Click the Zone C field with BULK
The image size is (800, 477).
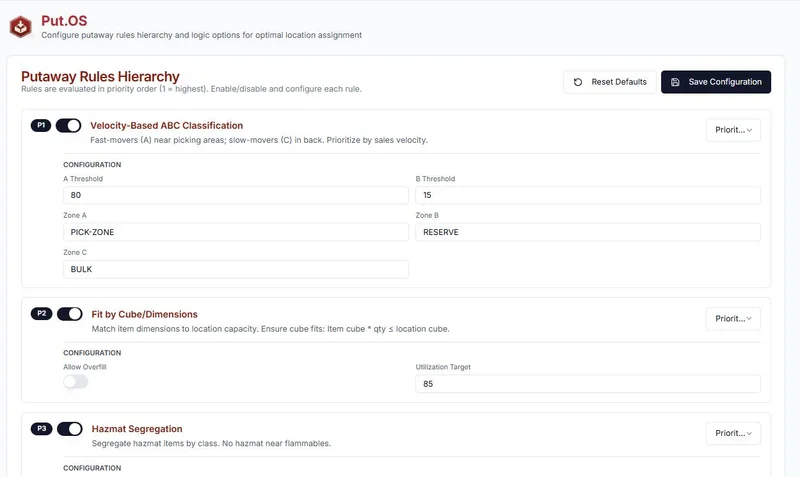[x=236, y=269]
